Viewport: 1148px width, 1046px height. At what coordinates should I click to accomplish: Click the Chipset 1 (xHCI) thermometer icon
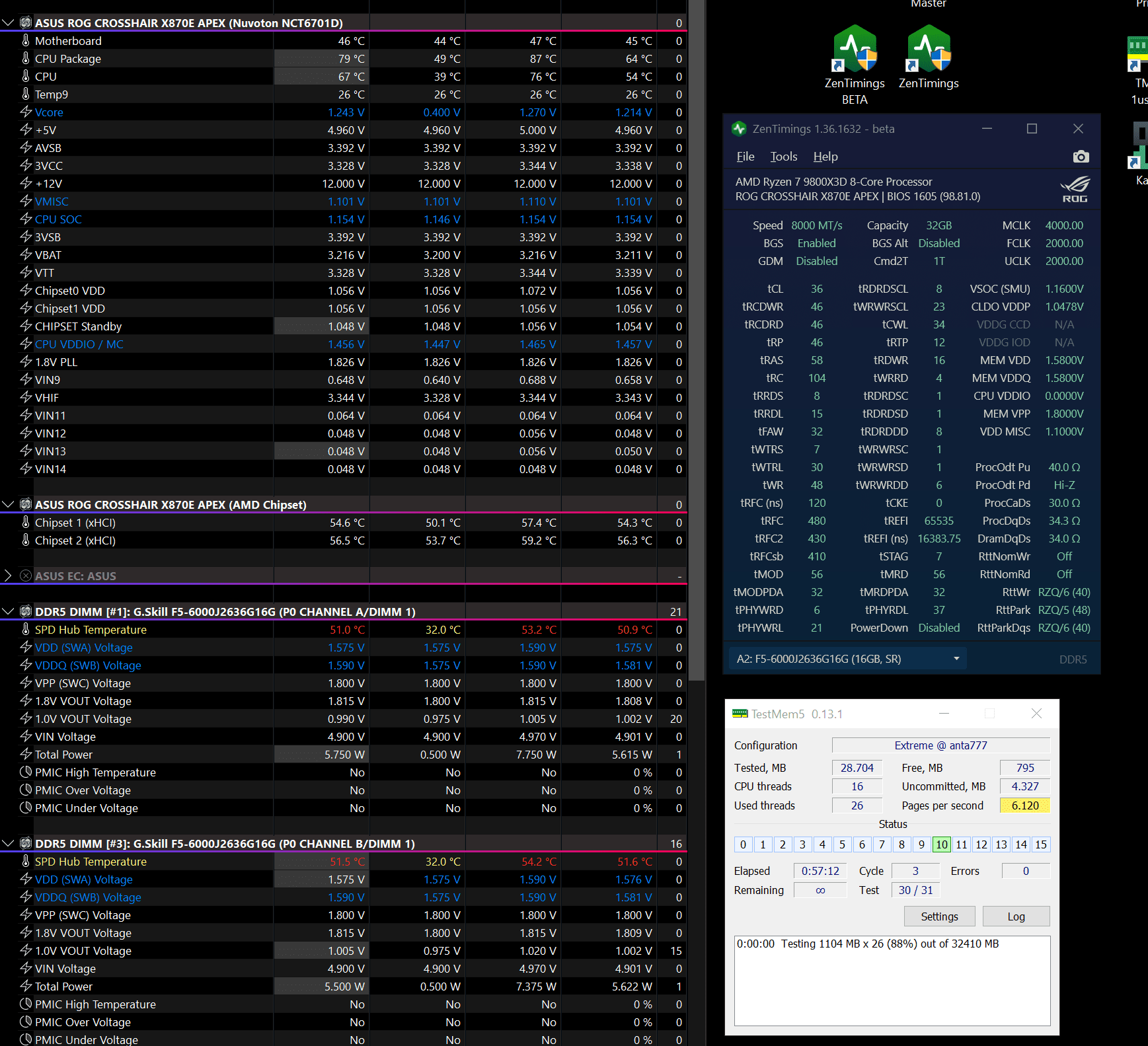click(x=26, y=522)
